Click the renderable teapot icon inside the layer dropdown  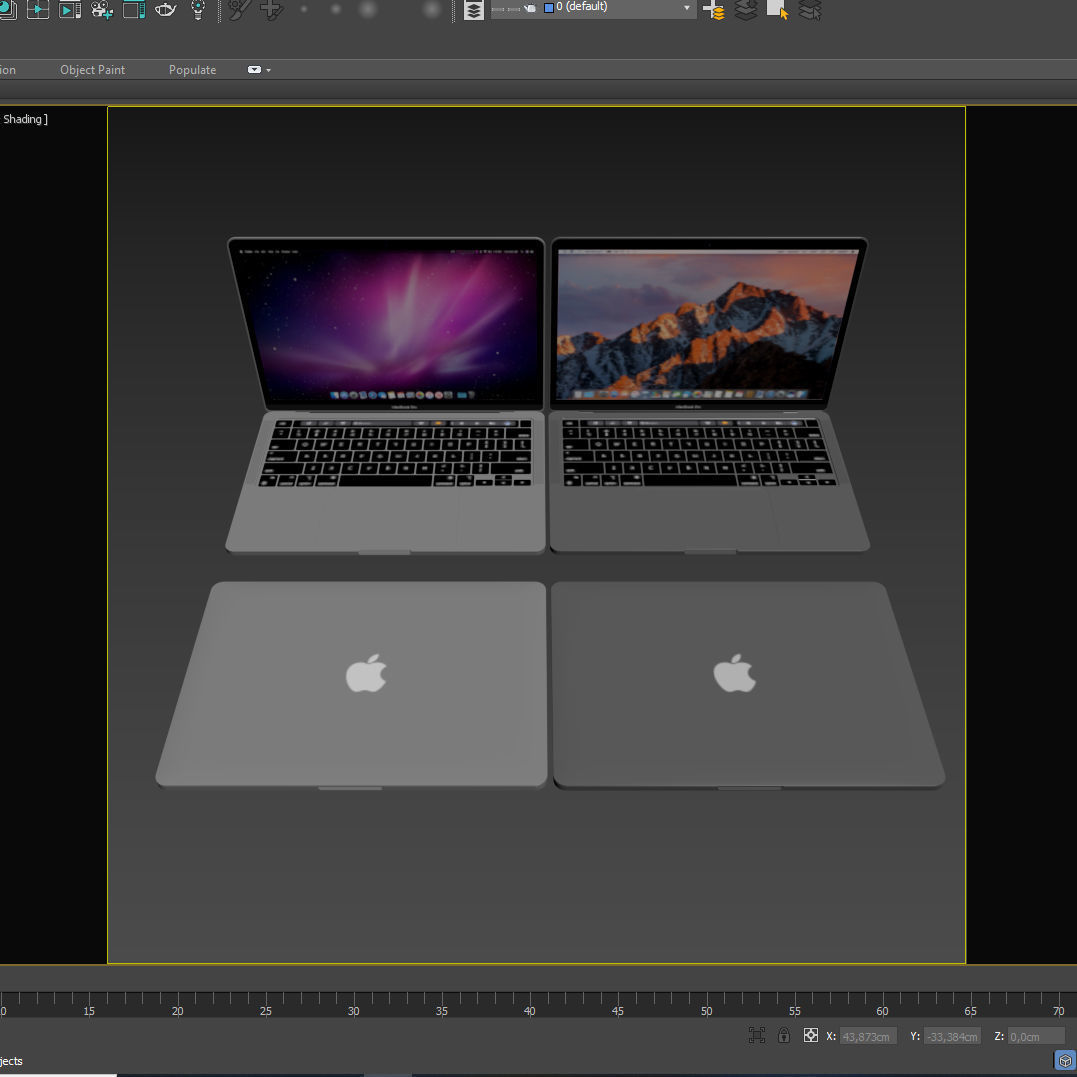tap(530, 8)
